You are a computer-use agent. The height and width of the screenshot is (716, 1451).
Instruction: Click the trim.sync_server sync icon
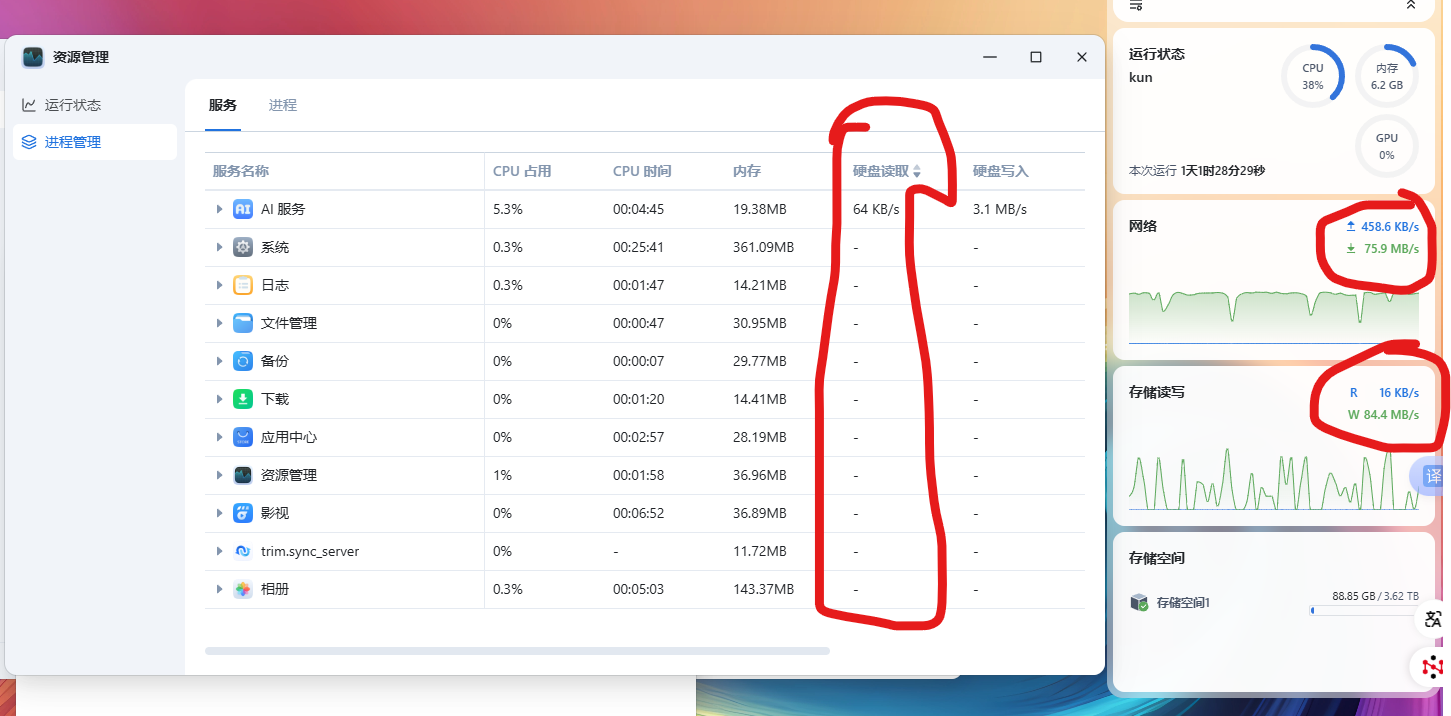[243, 551]
